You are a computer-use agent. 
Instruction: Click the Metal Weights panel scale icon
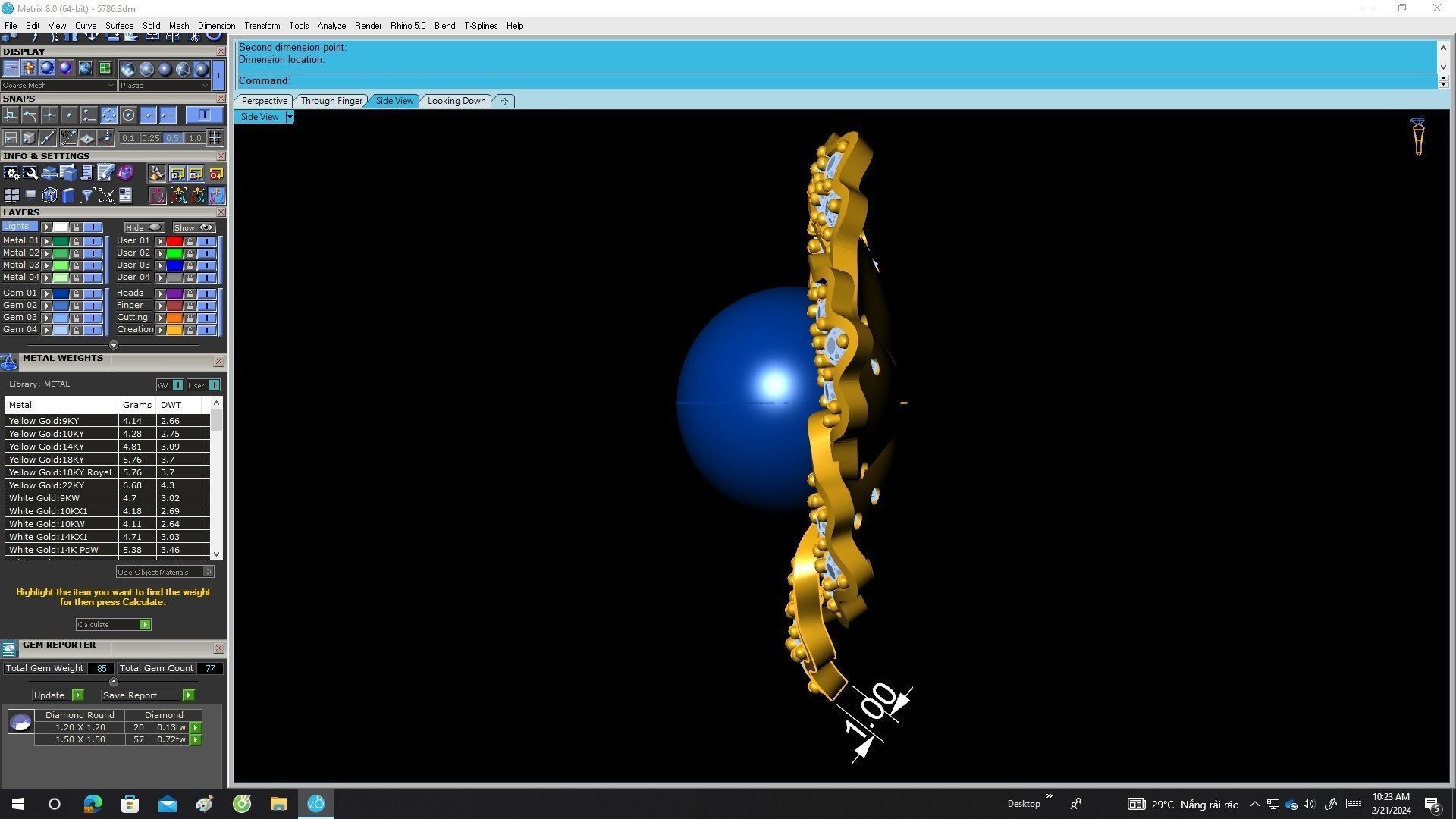click(9, 362)
